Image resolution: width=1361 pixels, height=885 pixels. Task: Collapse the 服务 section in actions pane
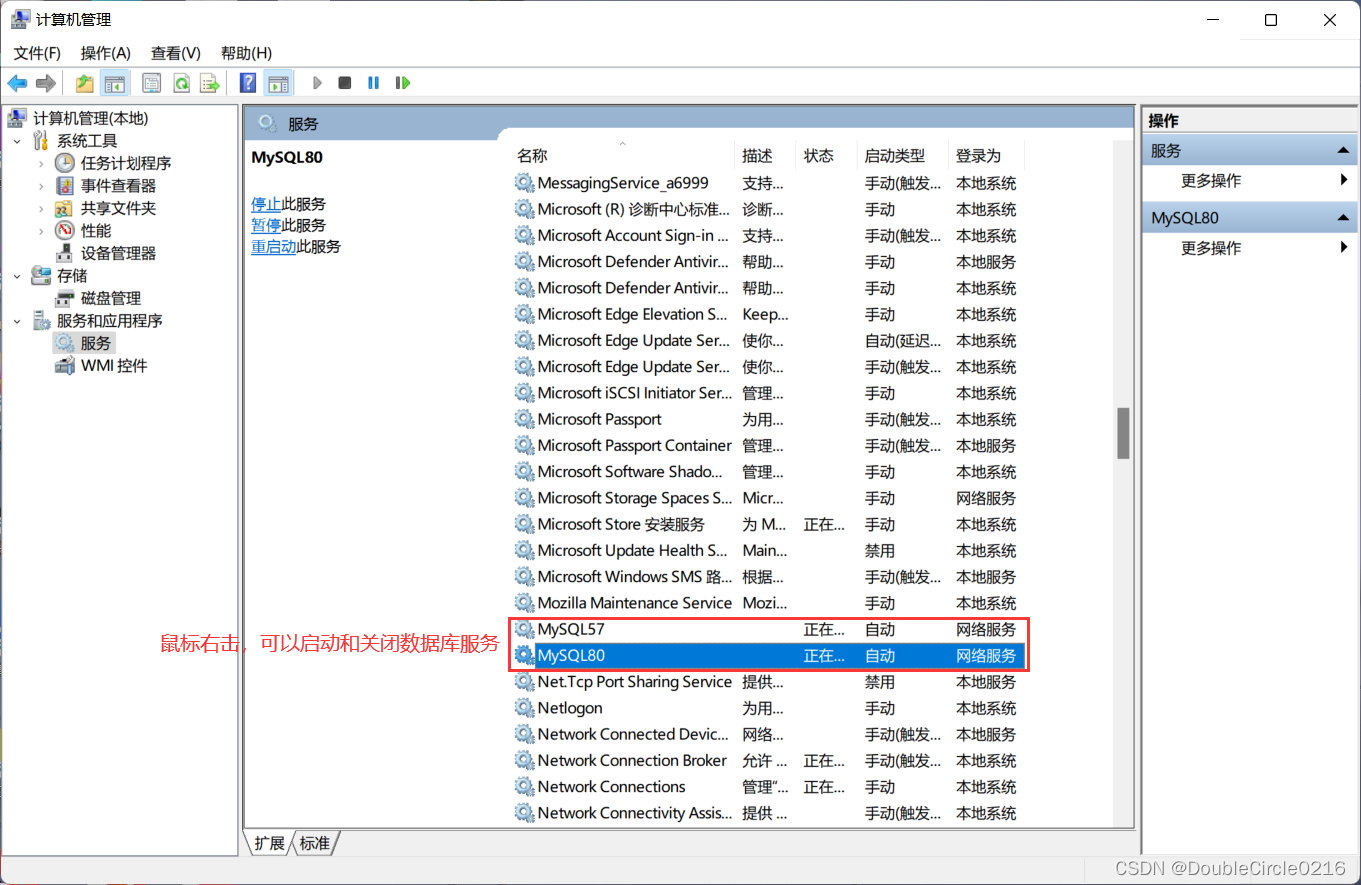pyautogui.click(x=1343, y=151)
